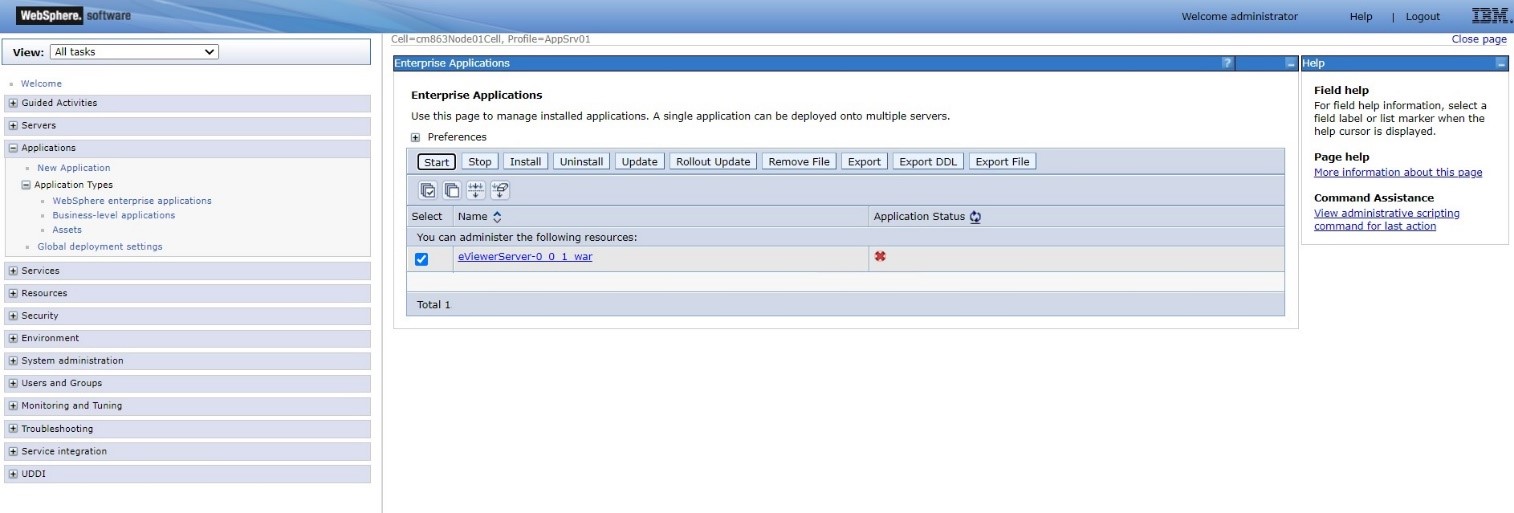Expand the Services navigation section
1514x513 pixels.
(13, 271)
